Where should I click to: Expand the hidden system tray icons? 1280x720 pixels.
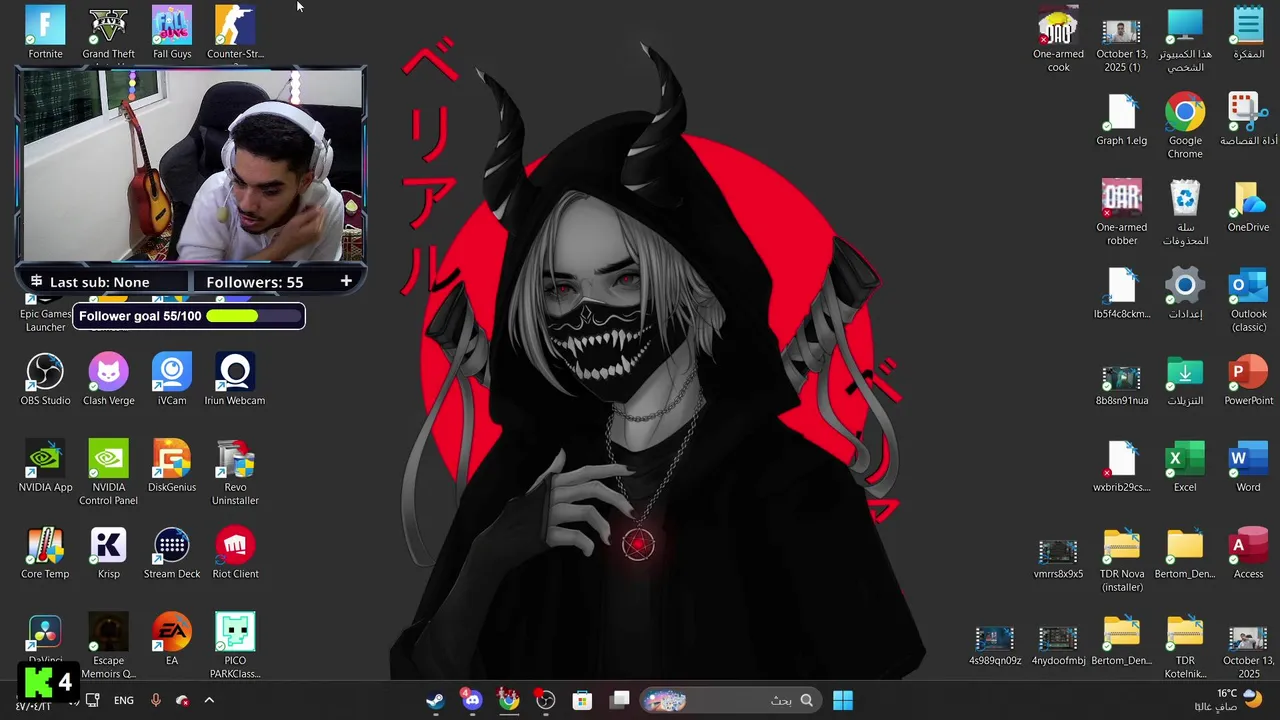pyautogui.click(x=209, y=700)
